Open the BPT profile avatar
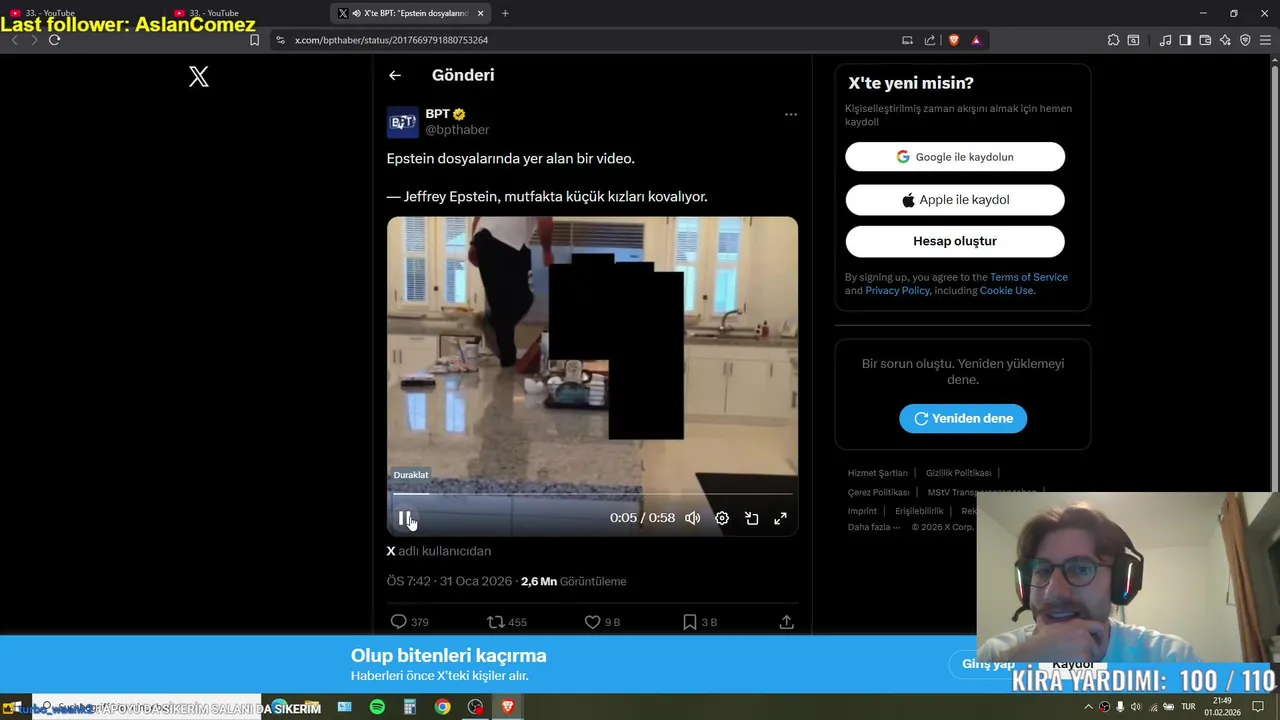 point(402,122)
